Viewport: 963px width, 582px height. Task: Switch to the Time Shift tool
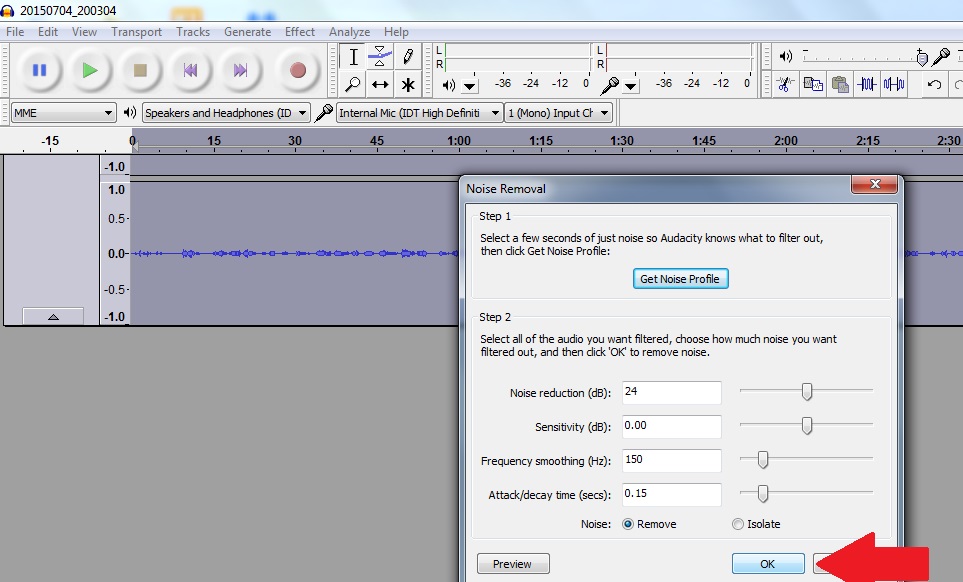pyautogui.click(x=380, y=84)
